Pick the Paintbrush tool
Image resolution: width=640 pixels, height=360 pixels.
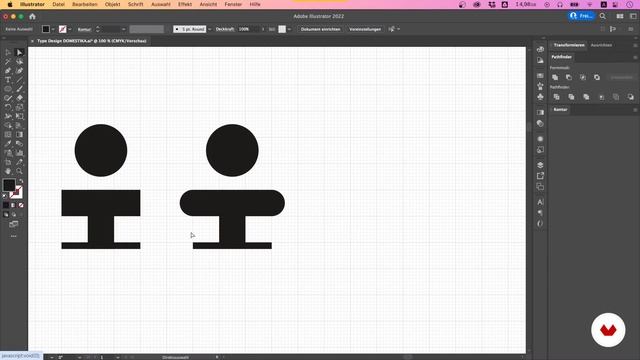[19, 89]
